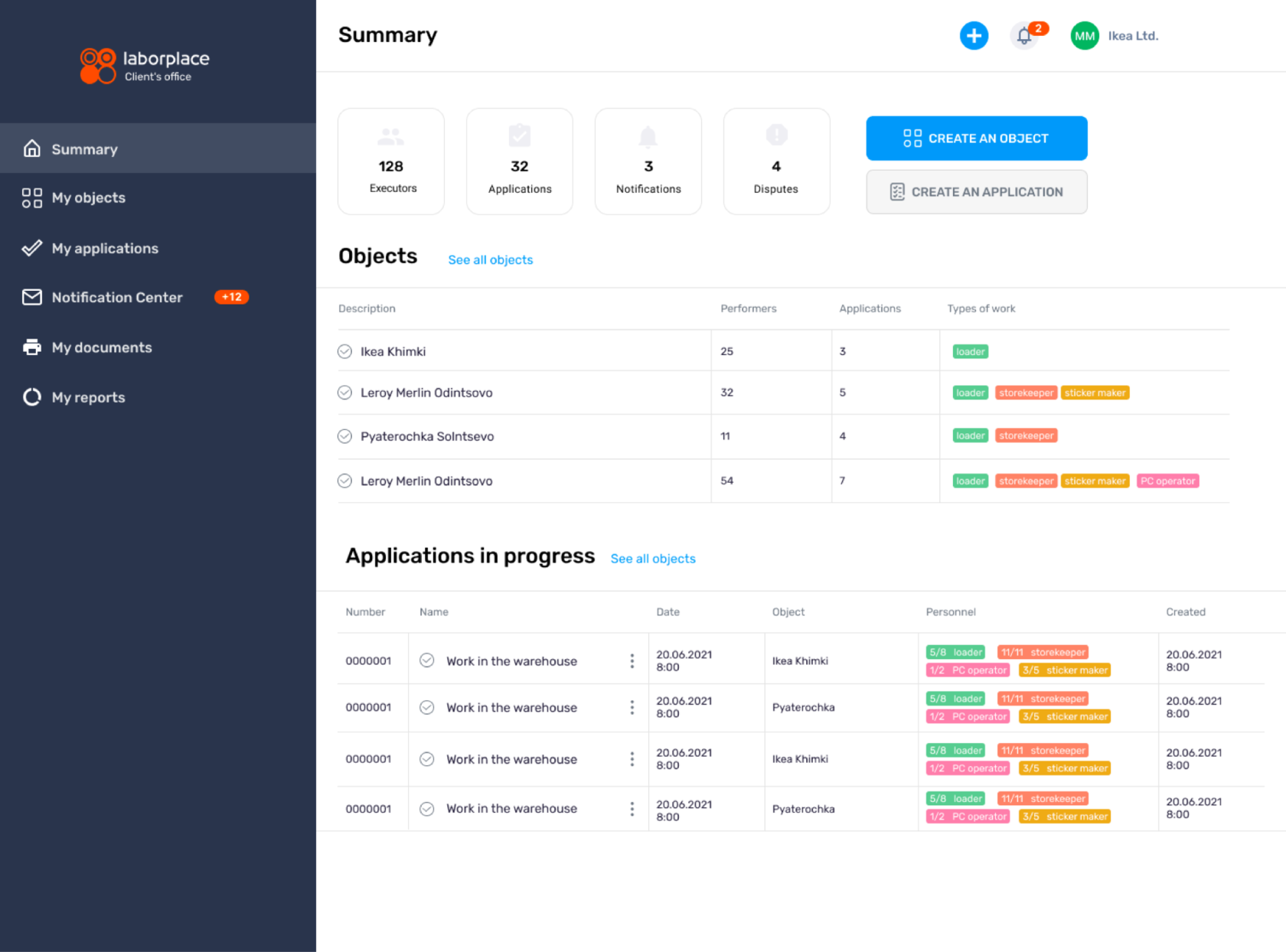
Task: Toggle check circle of first warehouse application
Action: point(427,660)
